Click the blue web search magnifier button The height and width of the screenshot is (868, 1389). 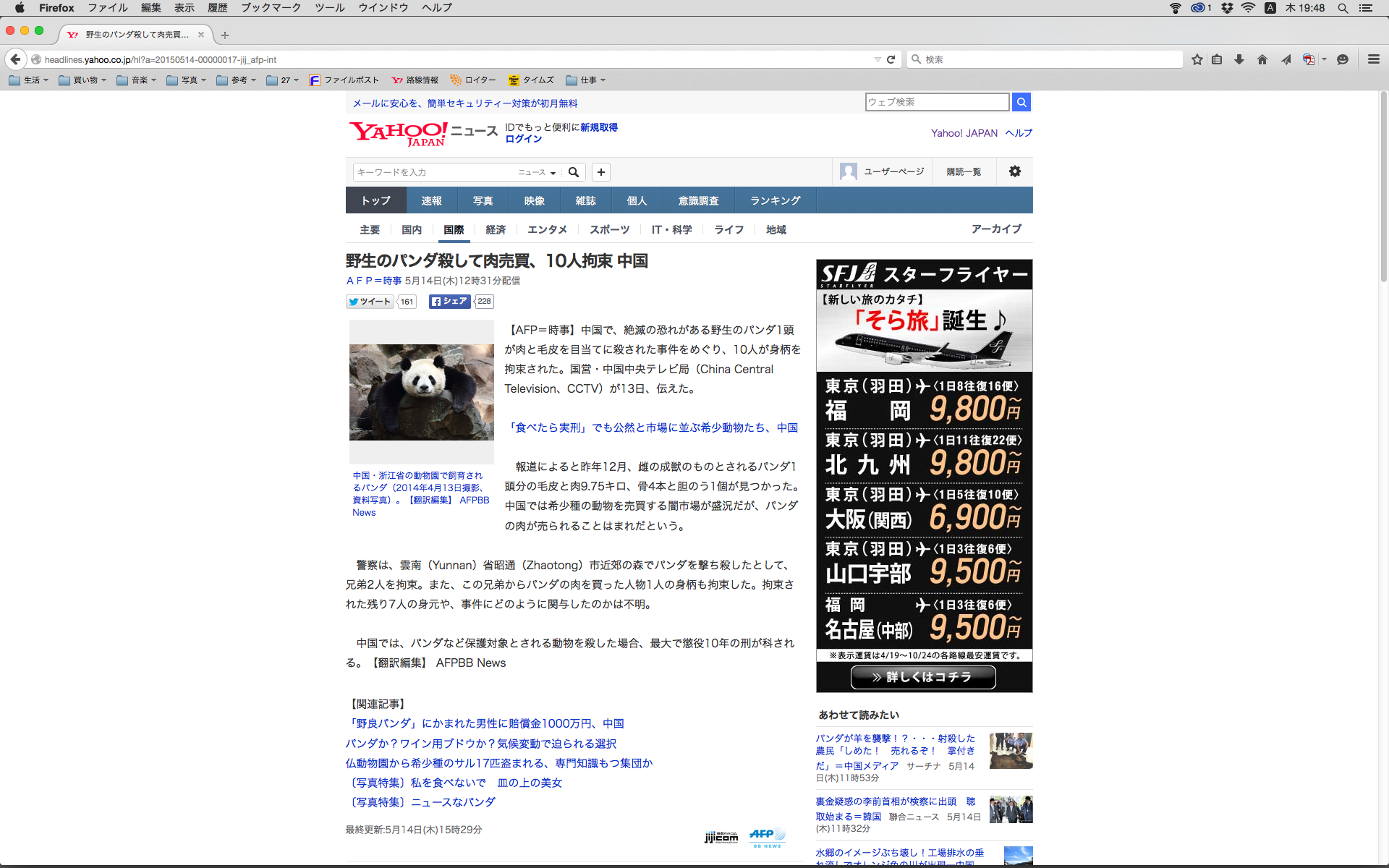coord(1021,102)
